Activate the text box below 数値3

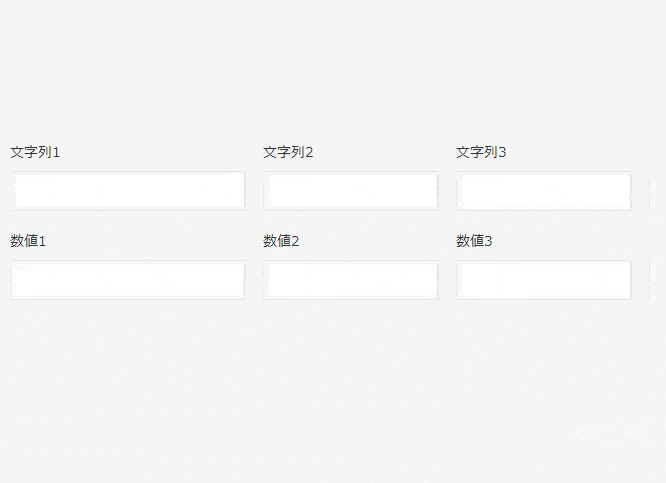point(543,280)
